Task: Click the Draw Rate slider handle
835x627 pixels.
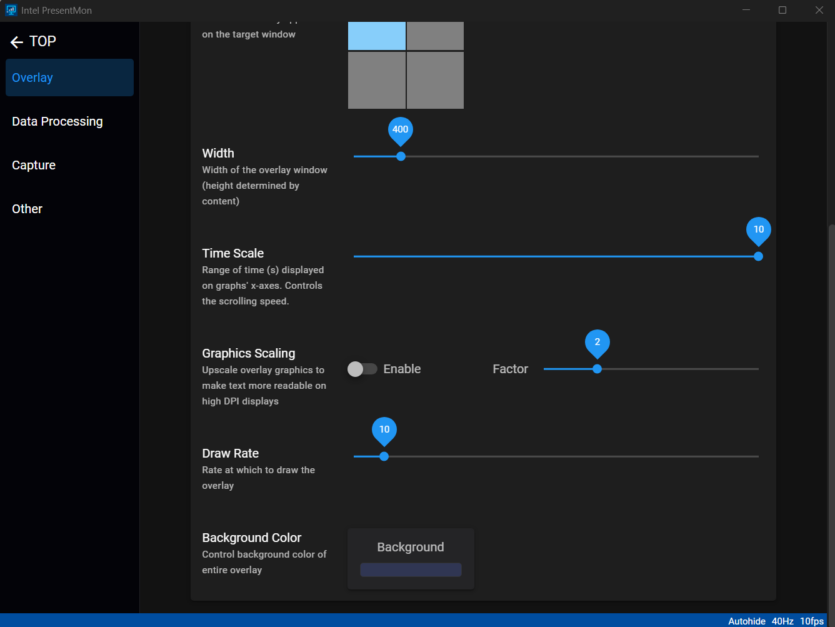Action: click(x=384, y=457)
